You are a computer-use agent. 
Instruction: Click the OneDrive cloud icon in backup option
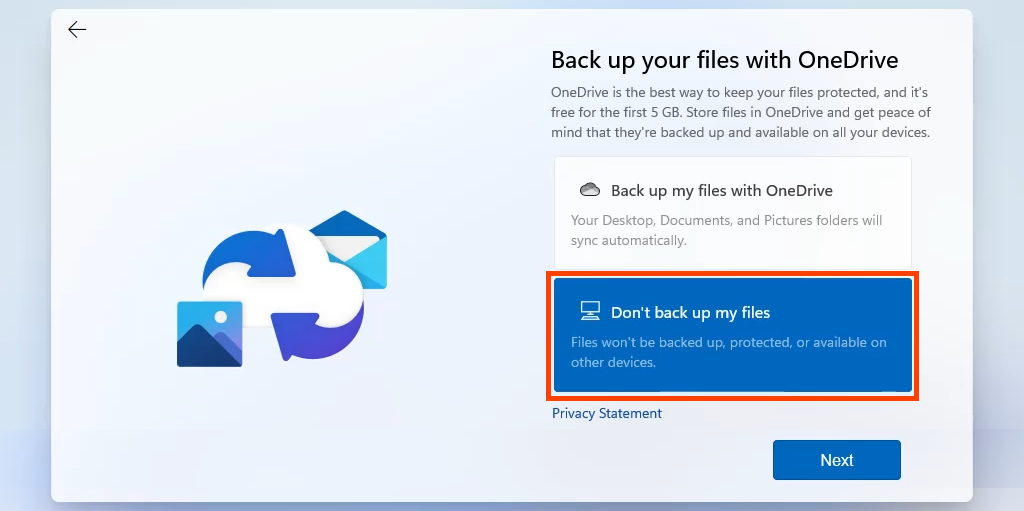590,190
